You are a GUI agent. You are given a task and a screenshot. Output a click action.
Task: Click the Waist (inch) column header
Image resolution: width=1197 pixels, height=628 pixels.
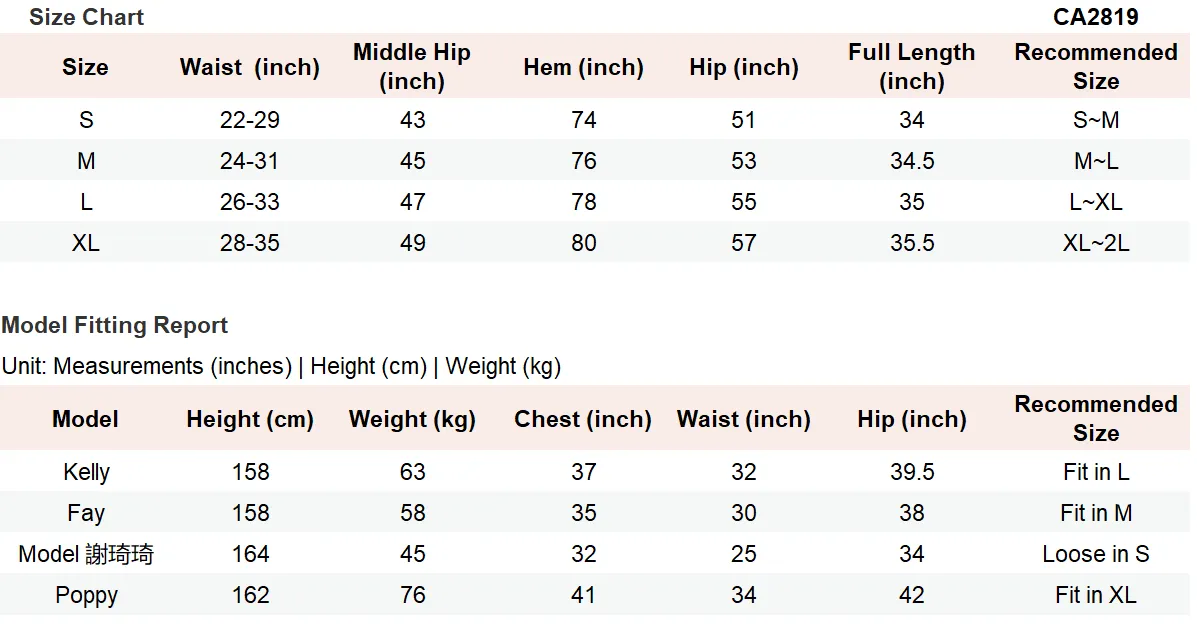(x=250, y=67)
